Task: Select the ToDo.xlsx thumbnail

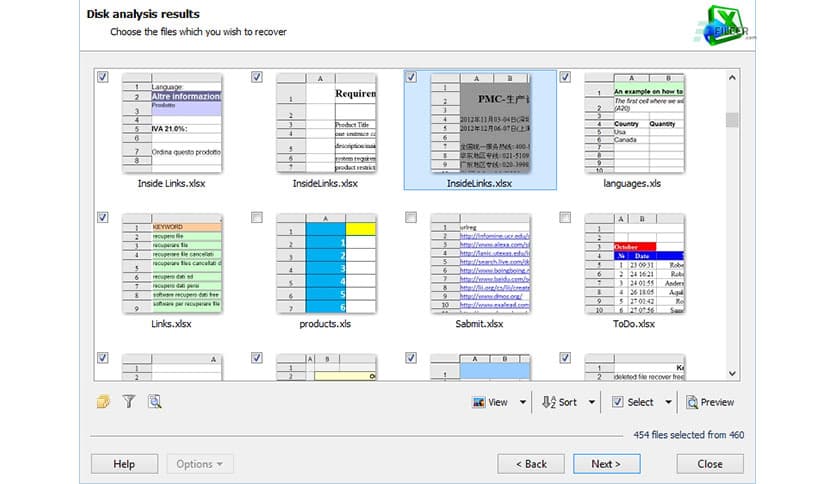Action: [x=634, y=263]
